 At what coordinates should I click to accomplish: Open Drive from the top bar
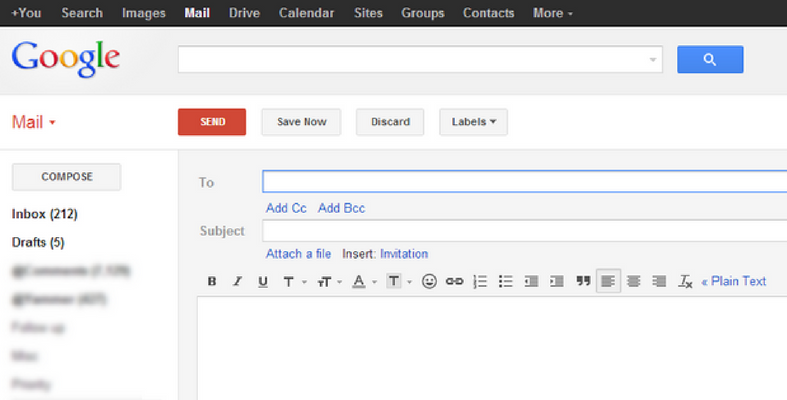(244, 13)
